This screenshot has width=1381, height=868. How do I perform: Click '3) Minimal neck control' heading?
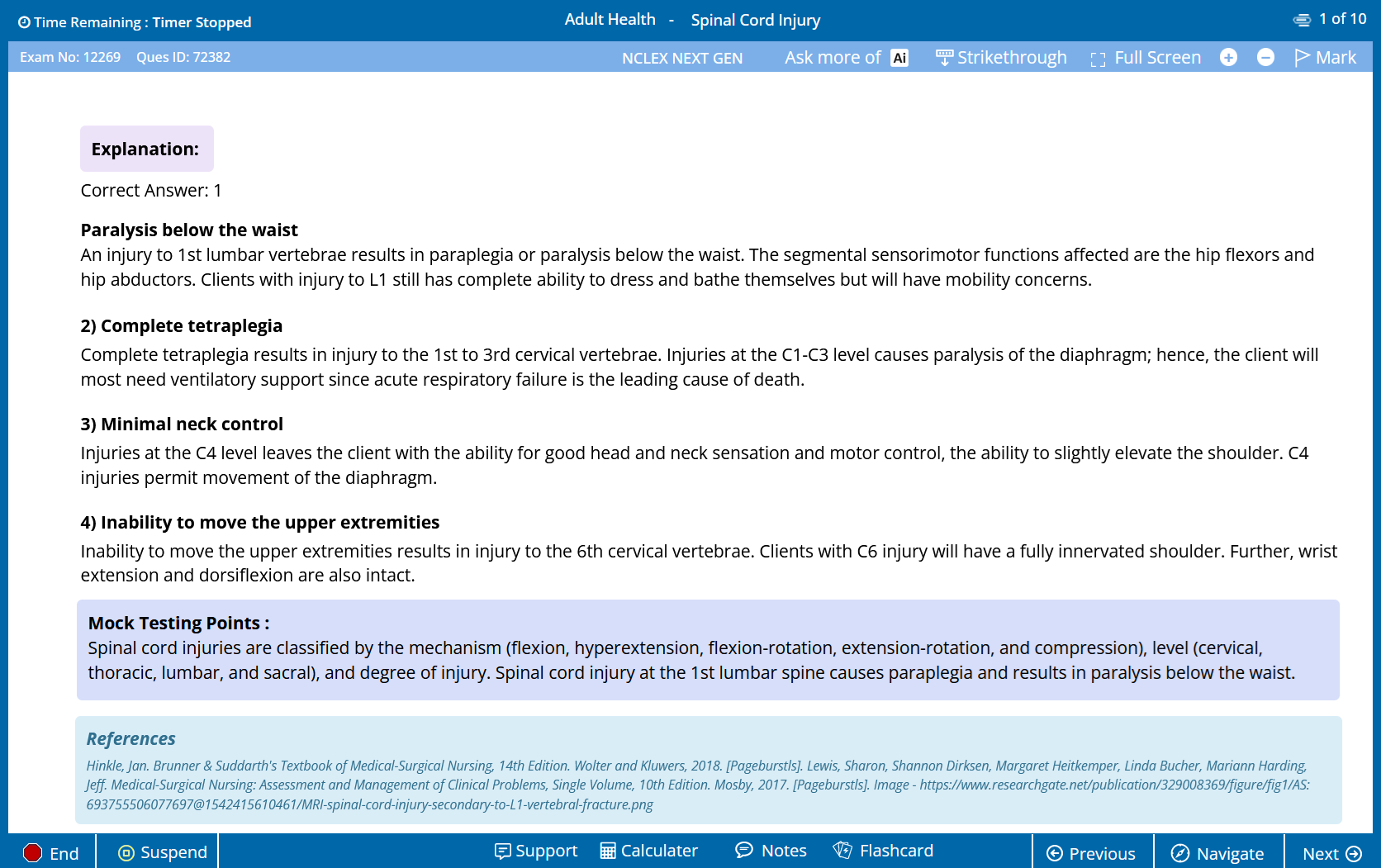point(182,425)
